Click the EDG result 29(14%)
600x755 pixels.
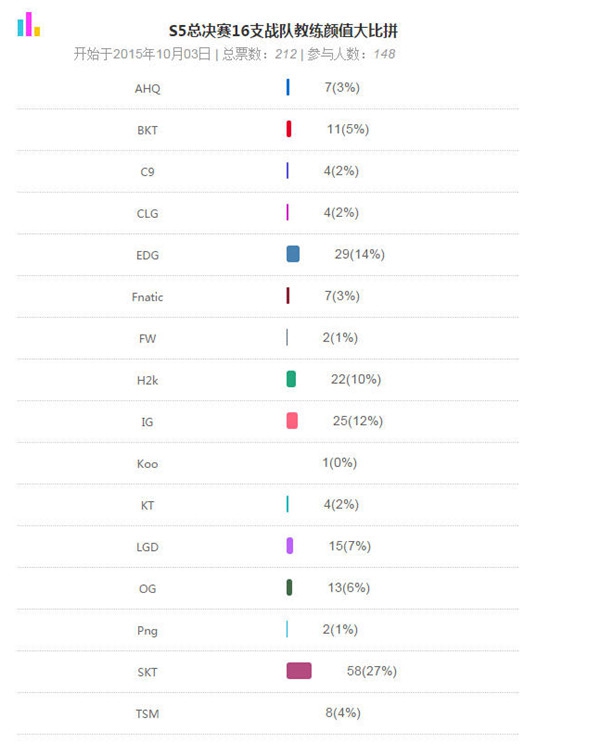[x=360, y=254]
